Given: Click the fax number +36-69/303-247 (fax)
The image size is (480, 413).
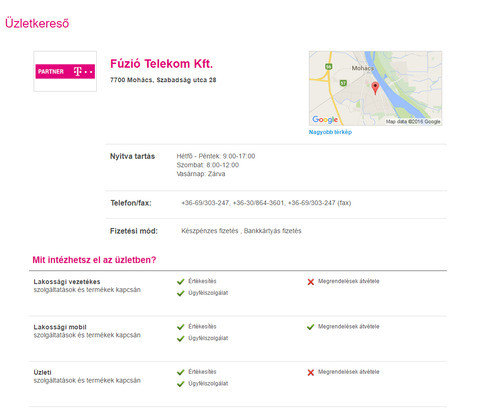Looking at the screenshot, I should (x=319, y=203).
